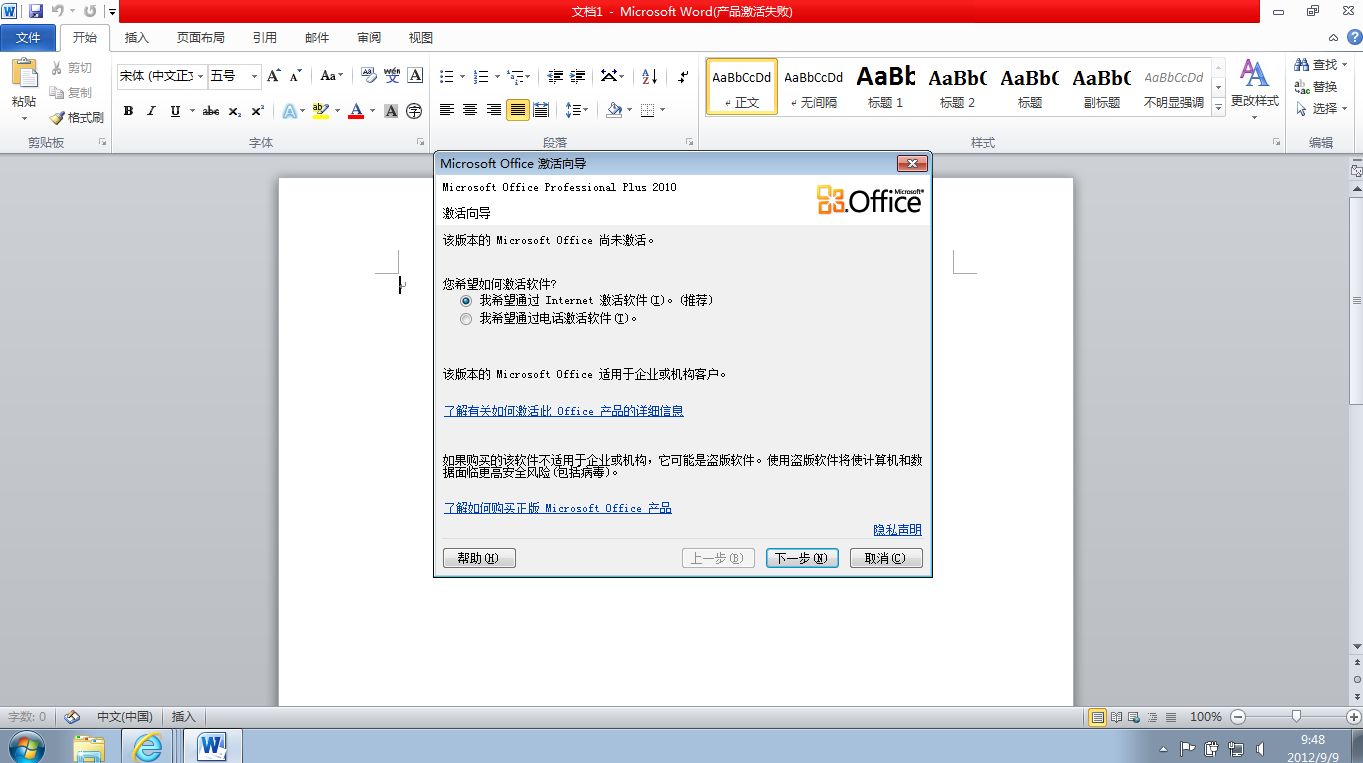Open the Change Case (Aa) dropdown

click(x=331, y=76)
